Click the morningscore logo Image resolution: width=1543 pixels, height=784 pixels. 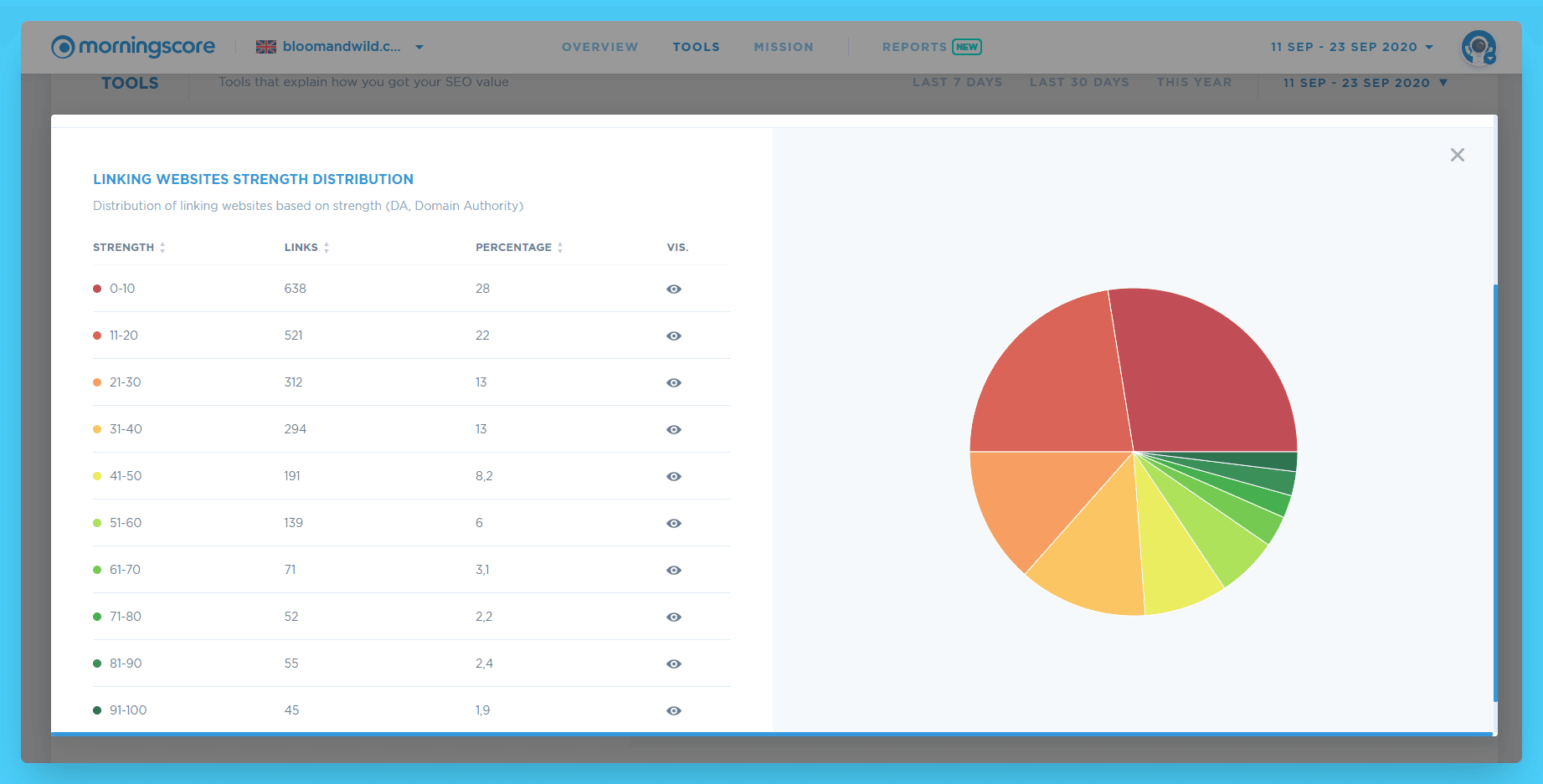(x=133, y=47)
